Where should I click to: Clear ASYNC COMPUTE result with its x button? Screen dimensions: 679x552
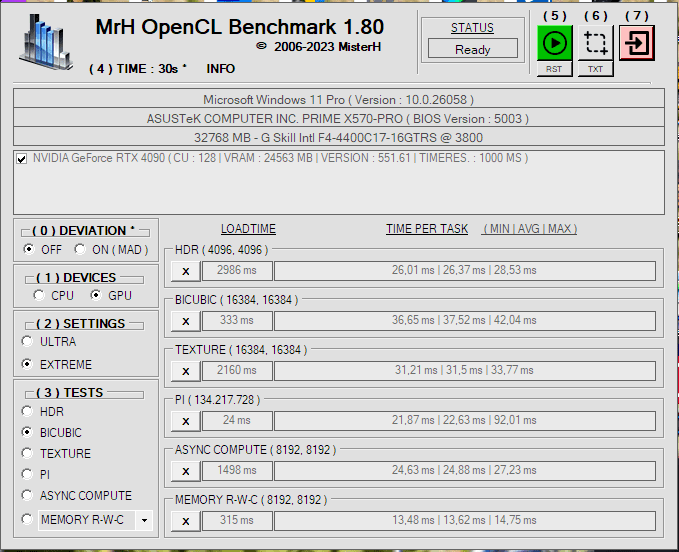pyautogui.click(x=186, y=471)
